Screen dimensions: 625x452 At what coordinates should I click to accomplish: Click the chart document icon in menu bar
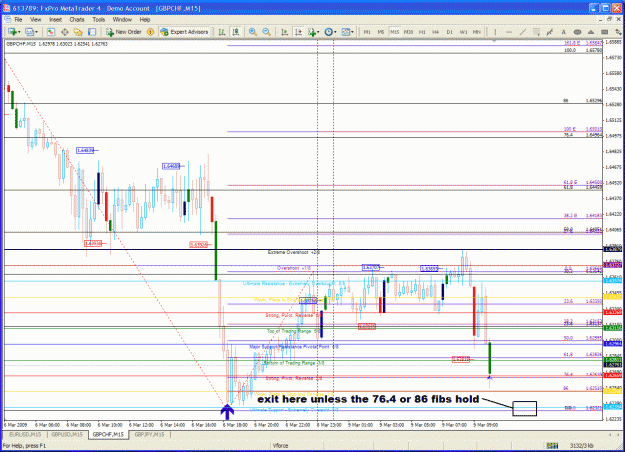point(7,20)
